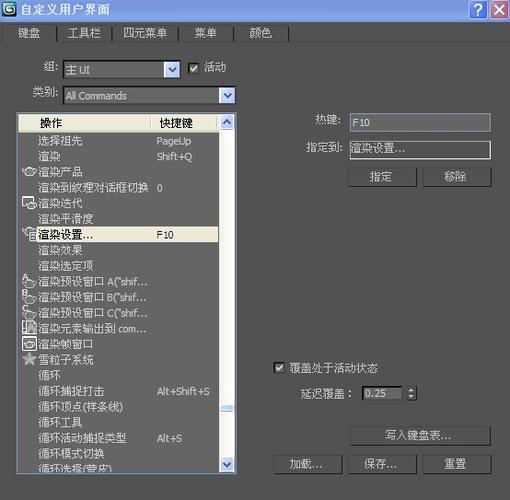Click the icon next to 渲染设置...
This screenshot has height=500, width=510.
(29, 234)
